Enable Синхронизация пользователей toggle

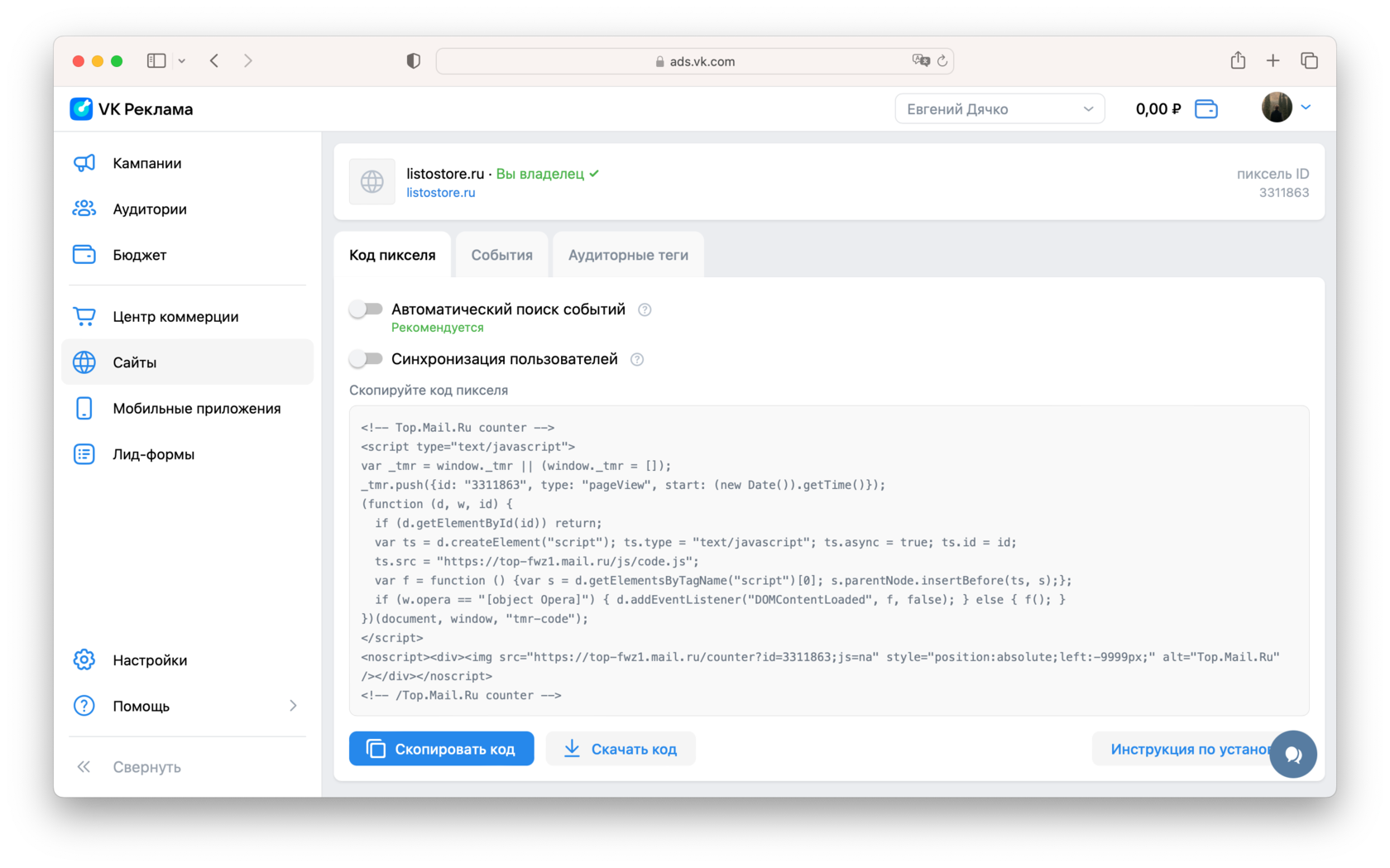pyautogui.click(x=366, y=359)
